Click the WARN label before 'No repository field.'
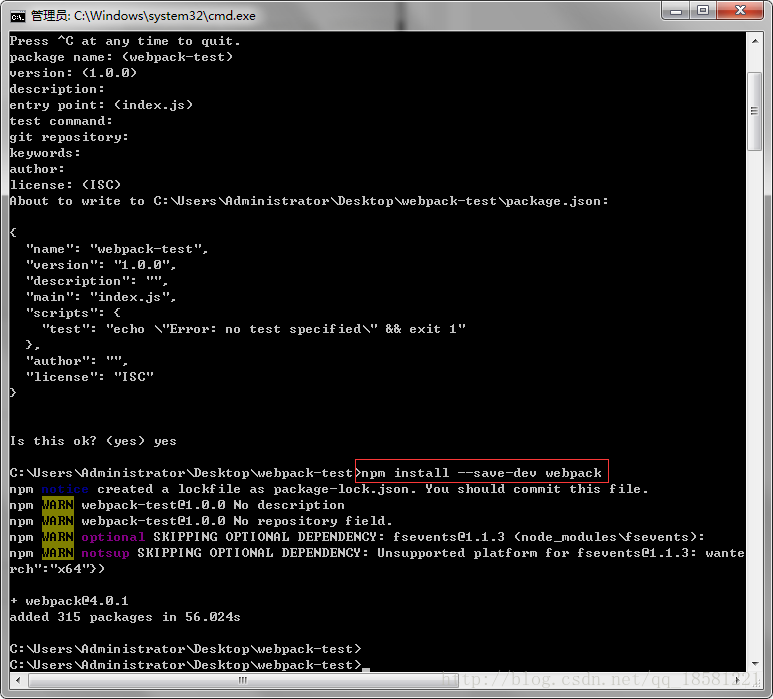Image resolution: width=773 pixels, height=699 pixels. point(58,521)
